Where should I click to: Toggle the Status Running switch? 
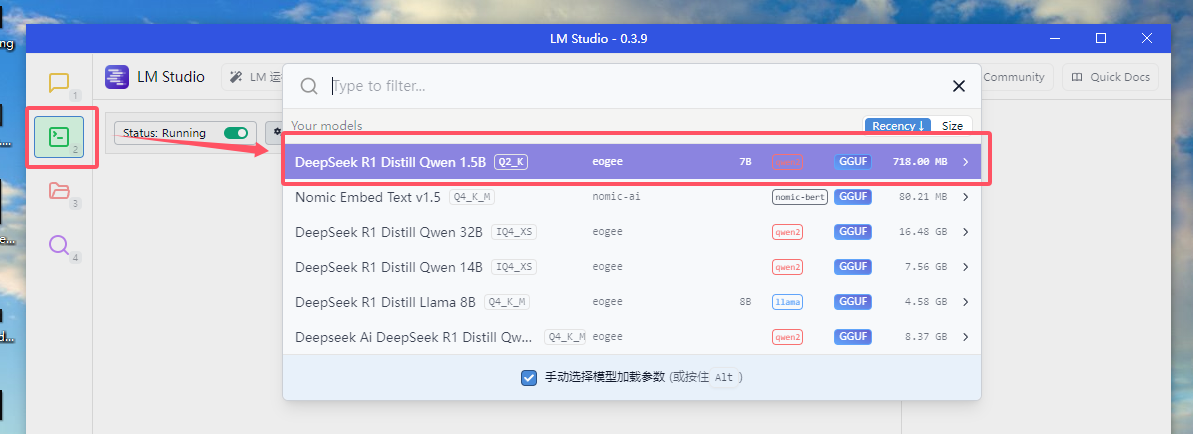236,133
